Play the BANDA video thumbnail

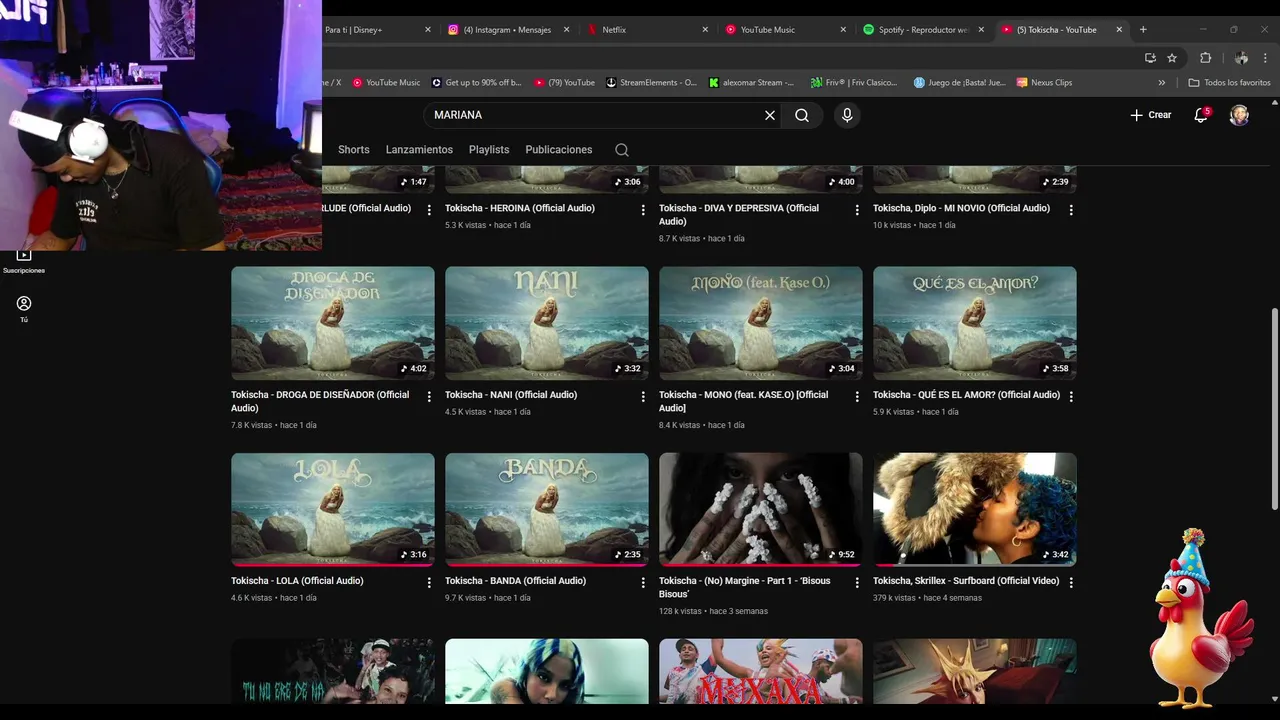pyautogui.click(x=547, y=510)
